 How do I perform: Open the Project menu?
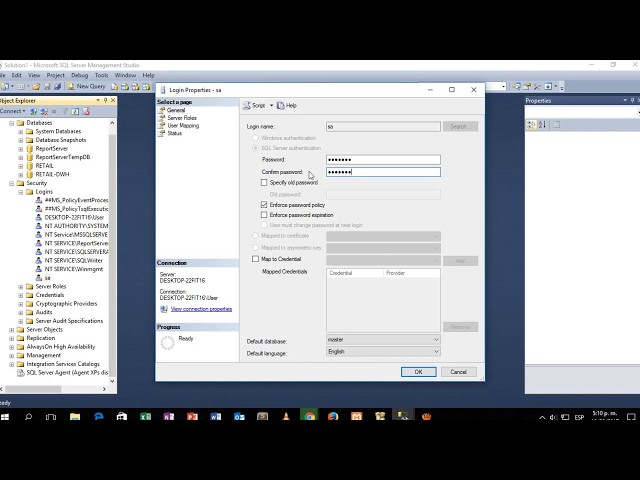(56, 76)
